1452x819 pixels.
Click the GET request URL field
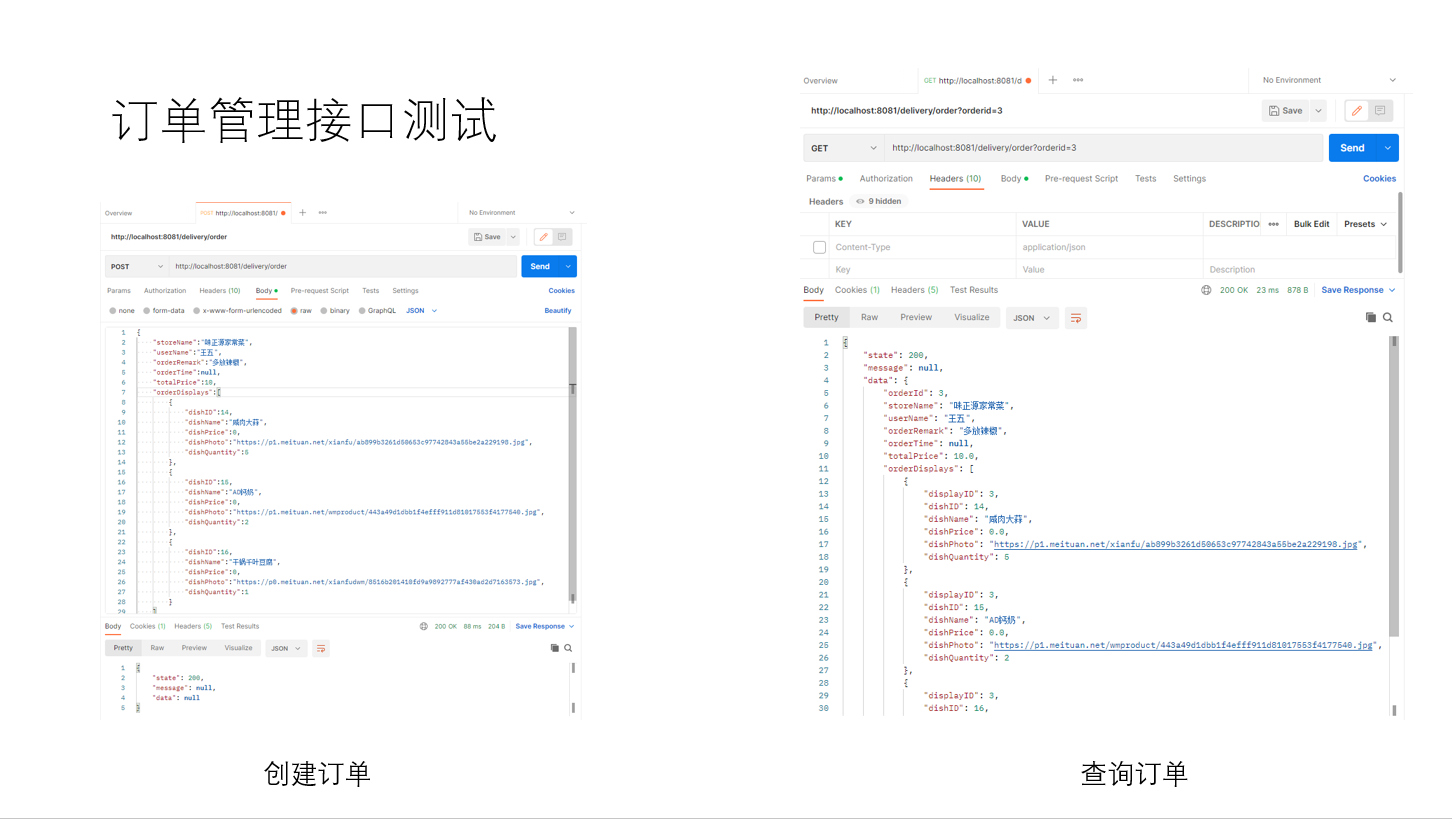[1104, 148]
